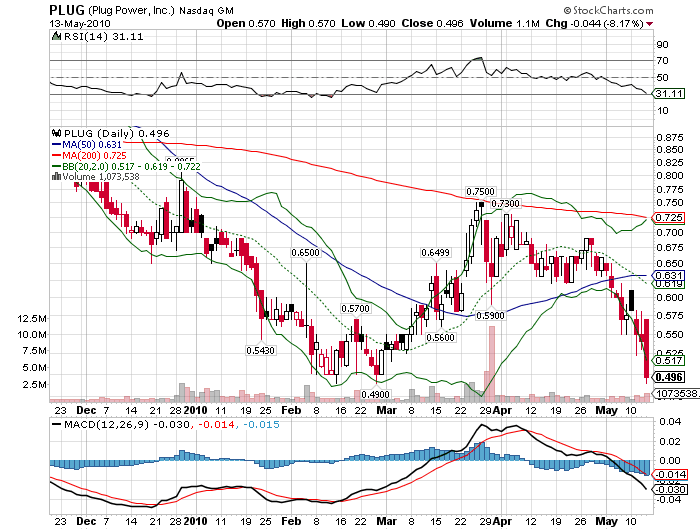Click the PLUG ticker symbol in the title
The width and height of the screenshot is (700, 530).
67,10
